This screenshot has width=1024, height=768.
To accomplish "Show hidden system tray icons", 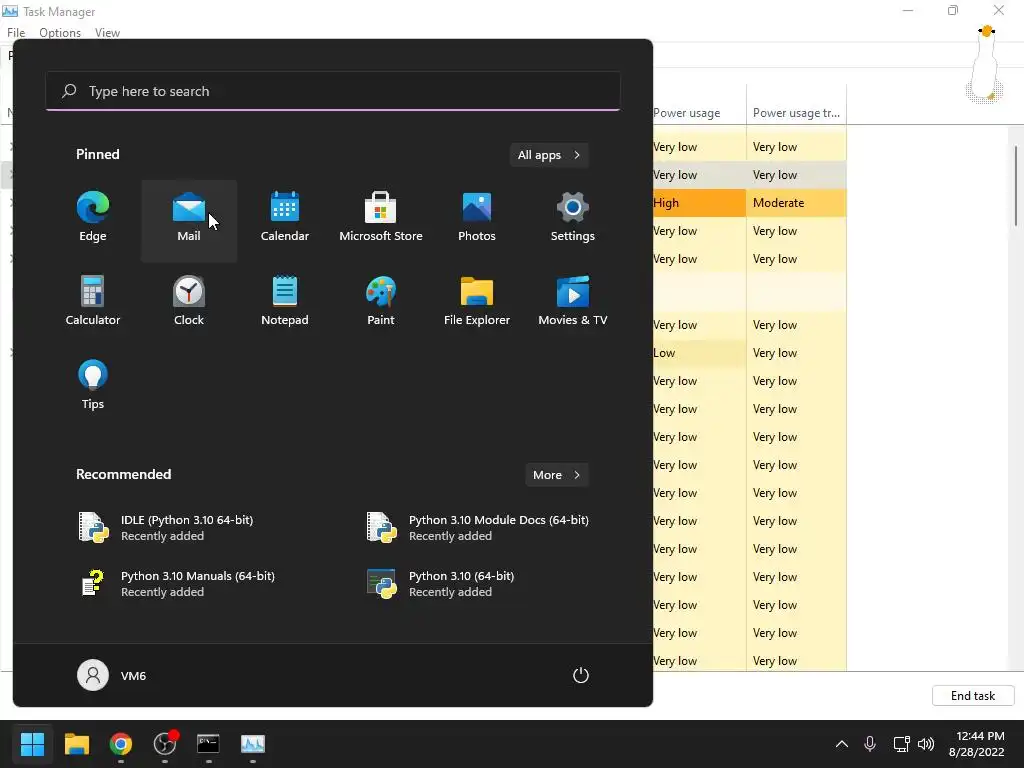I will (x=842, y=744).
